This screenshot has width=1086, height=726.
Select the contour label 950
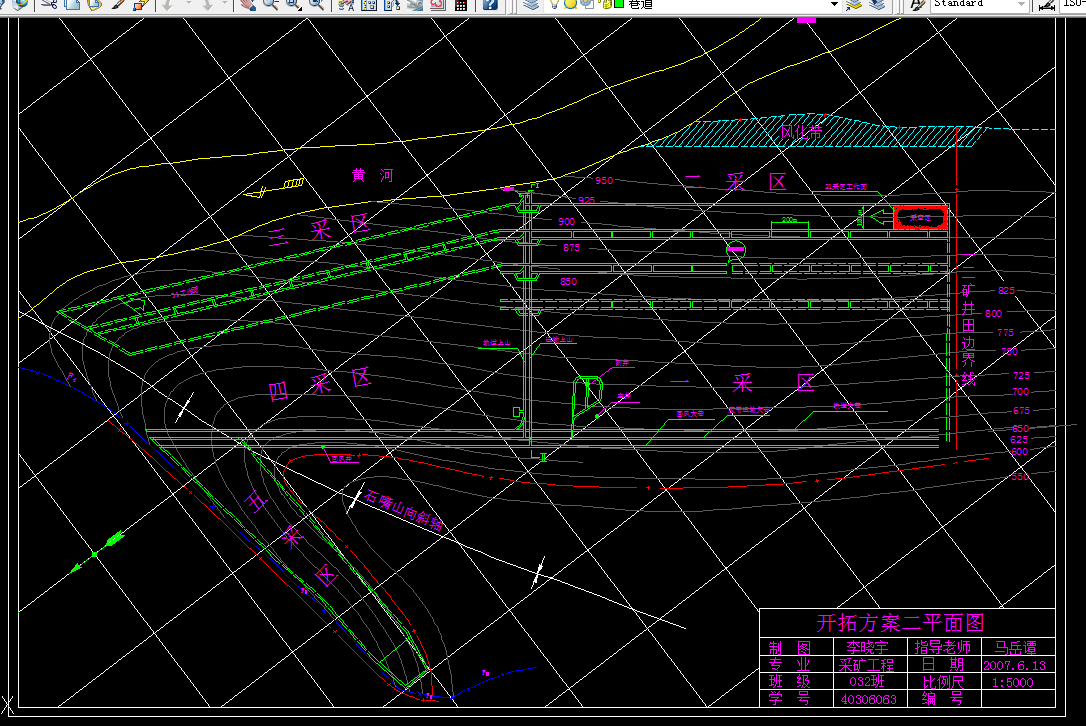click(604, 180)
